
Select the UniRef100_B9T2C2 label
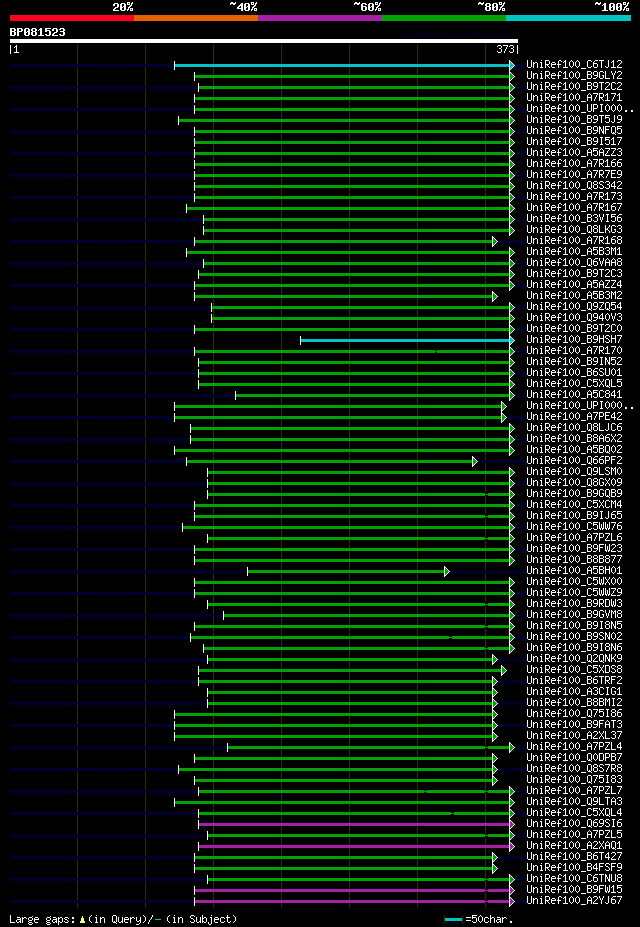tap(574, 87)
